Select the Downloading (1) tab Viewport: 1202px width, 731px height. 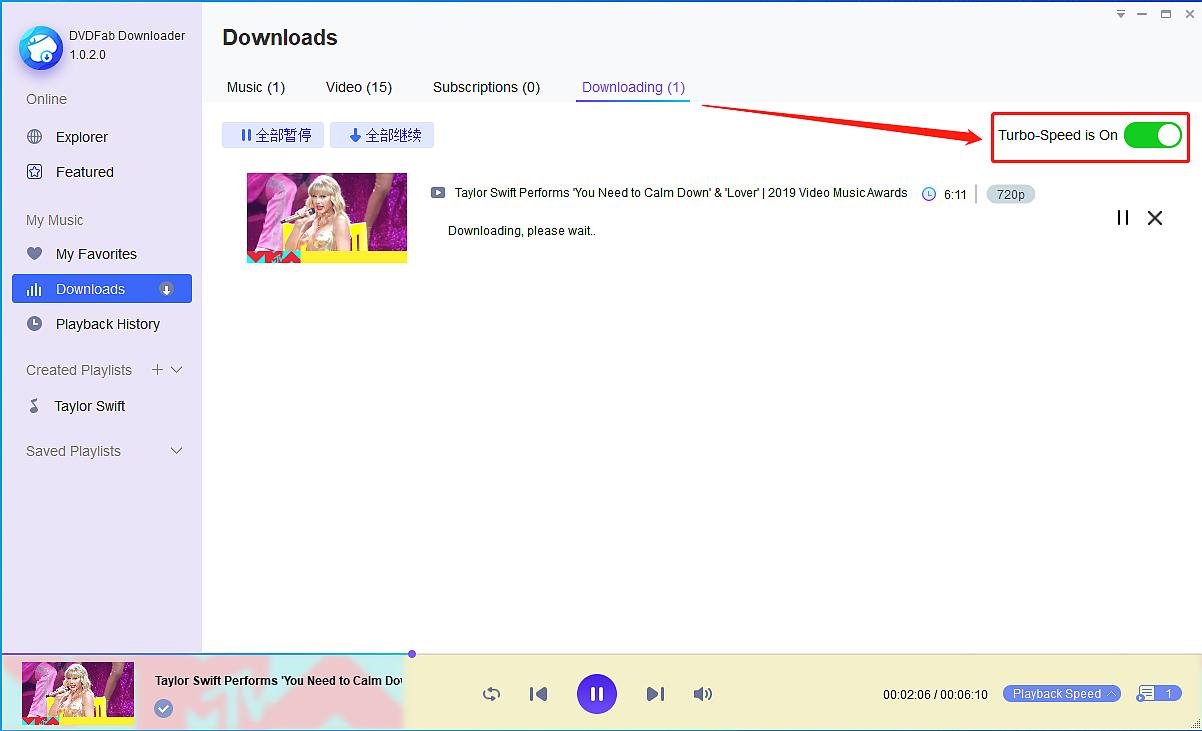(633, 87)
